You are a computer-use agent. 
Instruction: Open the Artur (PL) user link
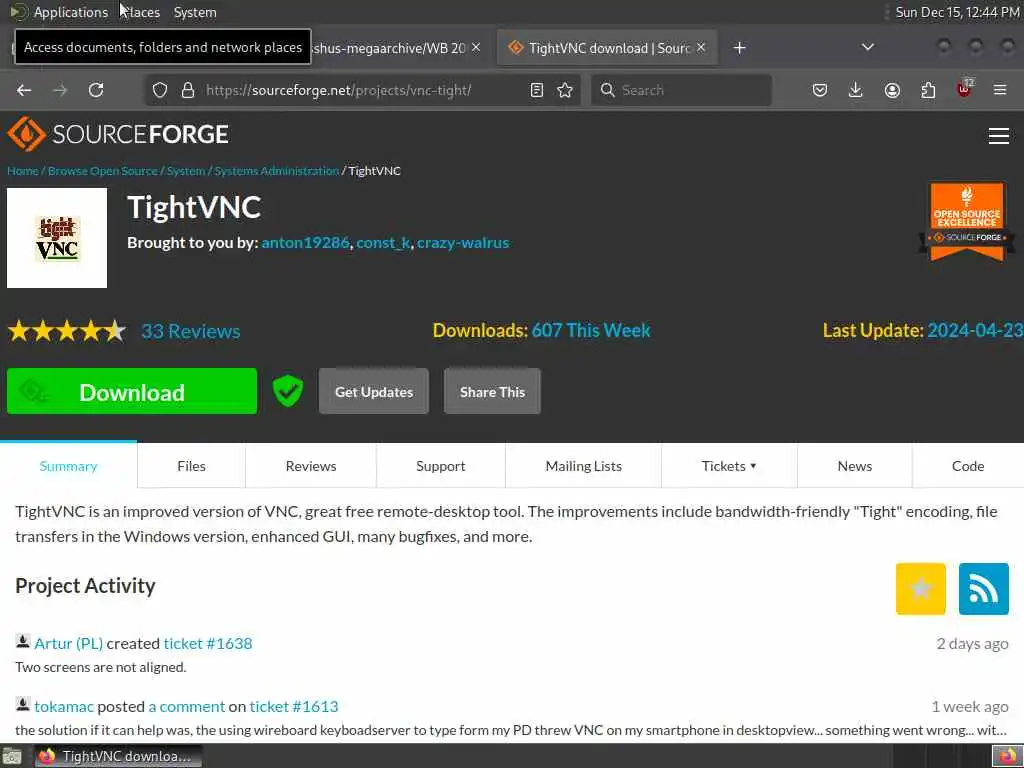pyautogui.click(x=69, y=643)
